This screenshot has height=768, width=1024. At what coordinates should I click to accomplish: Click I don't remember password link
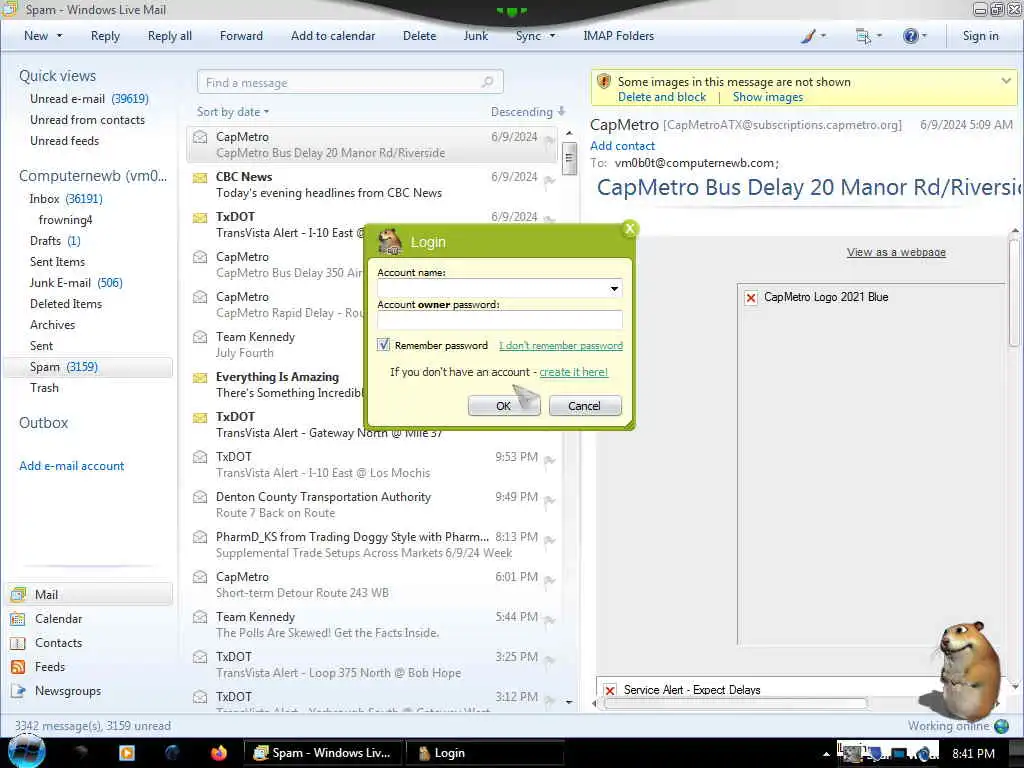point(561,345)
